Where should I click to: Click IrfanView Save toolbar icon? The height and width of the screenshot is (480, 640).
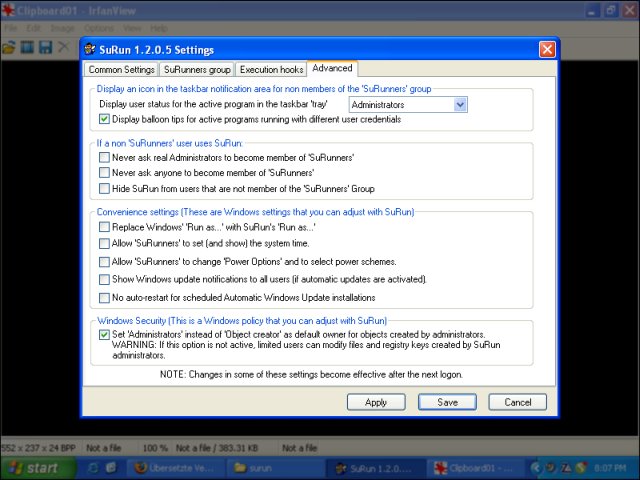click(x=45, y=47)
